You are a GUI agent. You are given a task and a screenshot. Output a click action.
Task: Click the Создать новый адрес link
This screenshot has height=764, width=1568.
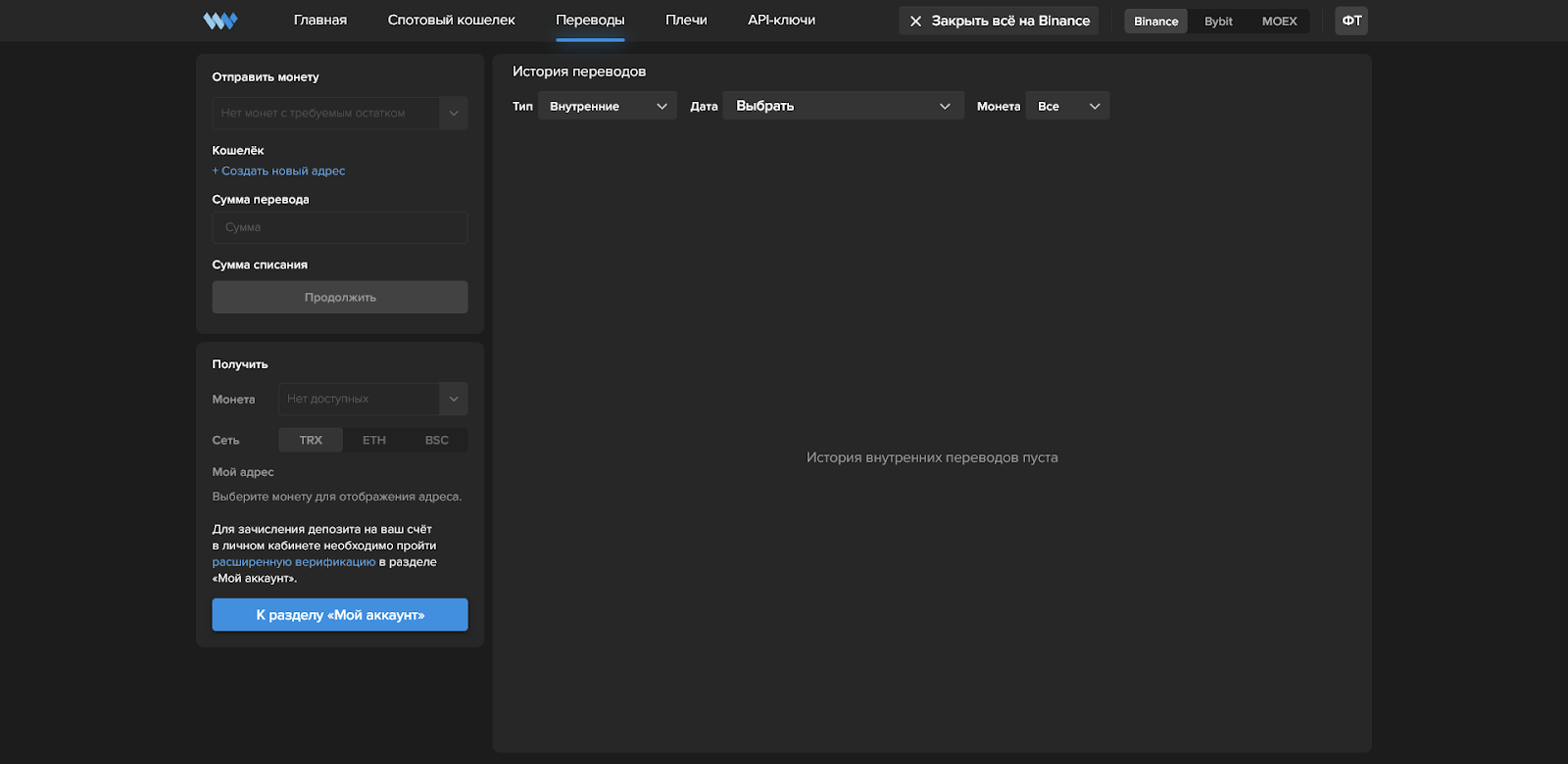click(278, 170)
